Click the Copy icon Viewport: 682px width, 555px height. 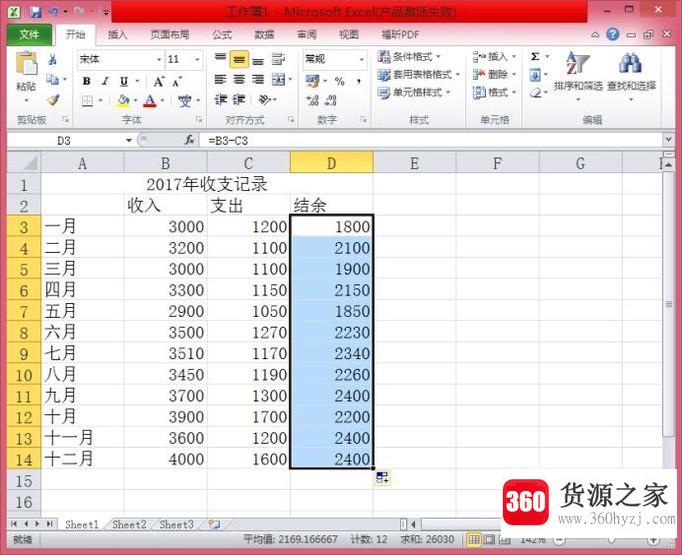coord(53,80)
